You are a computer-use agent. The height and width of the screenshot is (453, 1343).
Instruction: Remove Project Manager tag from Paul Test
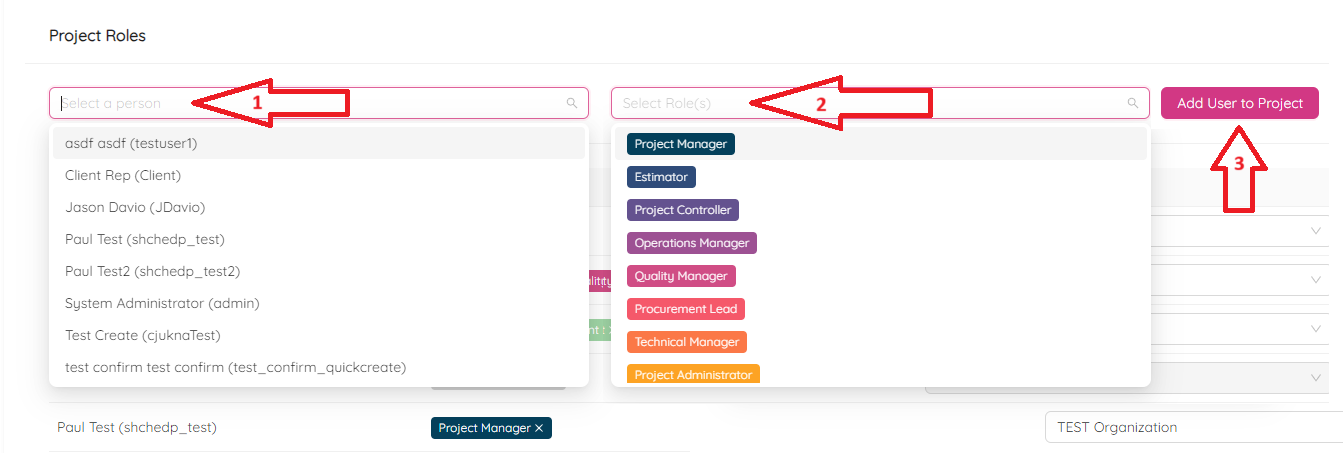[x=539, y=428]
